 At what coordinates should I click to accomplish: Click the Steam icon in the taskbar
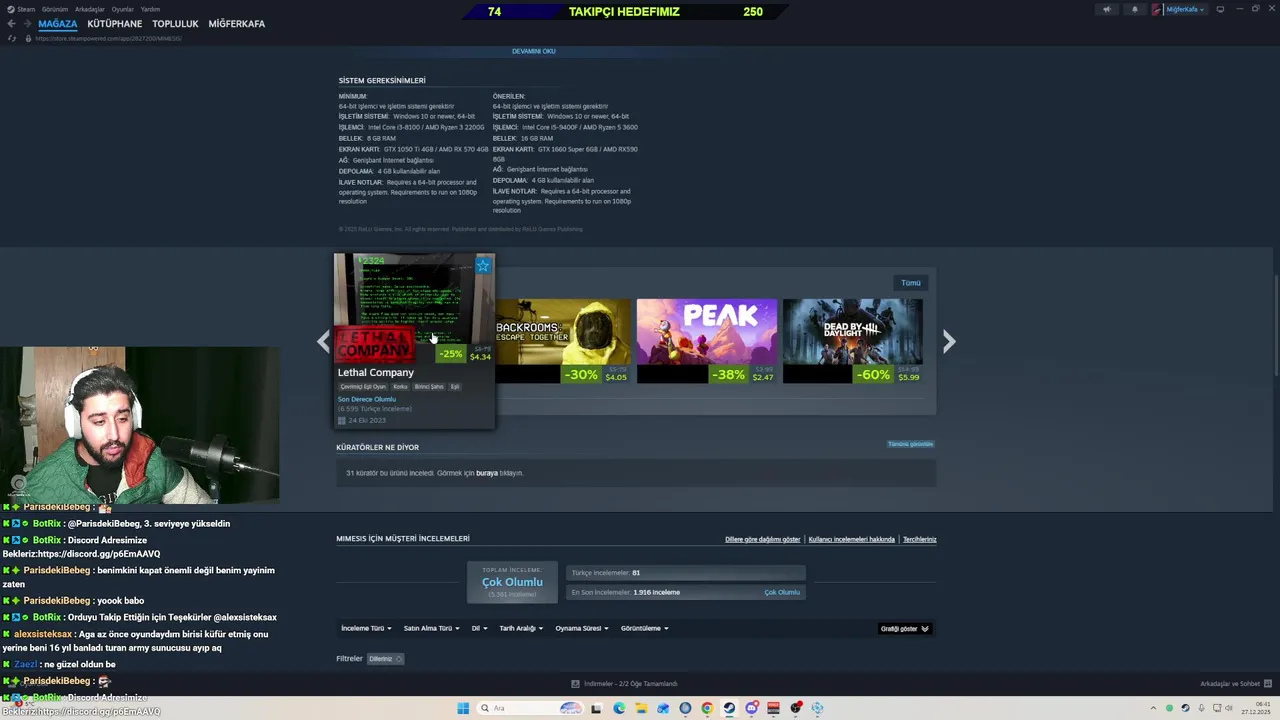click(729, 708)
